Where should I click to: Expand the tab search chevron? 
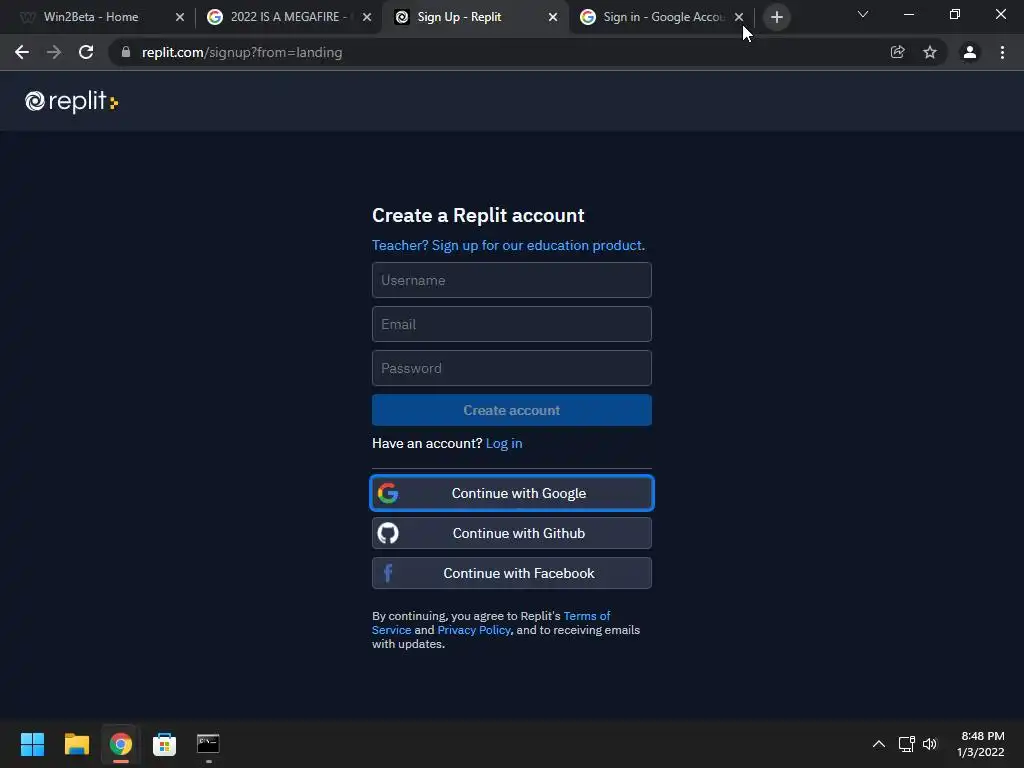[x=863, y=14]
